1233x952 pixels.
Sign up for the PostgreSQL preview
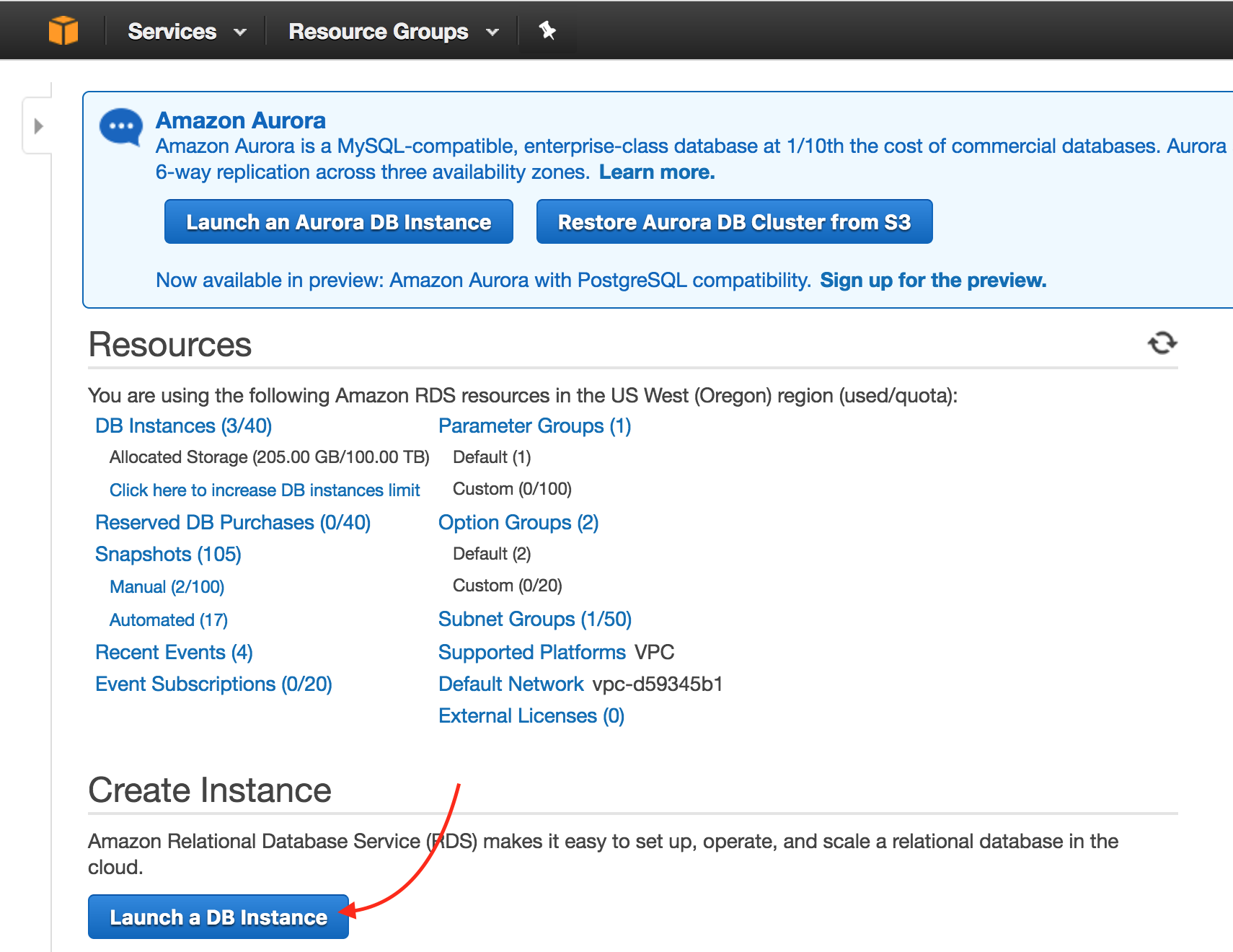coord(933,280)
